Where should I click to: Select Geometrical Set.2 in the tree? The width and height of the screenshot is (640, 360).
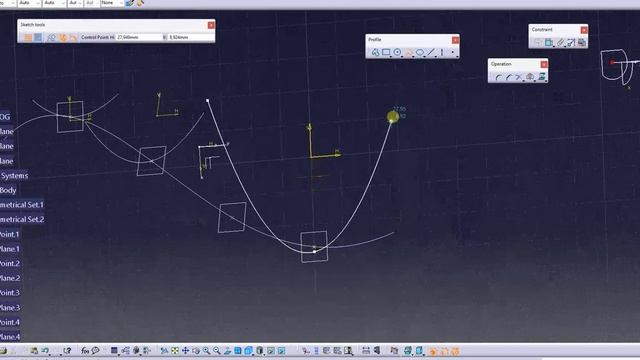tap(22, 220)
